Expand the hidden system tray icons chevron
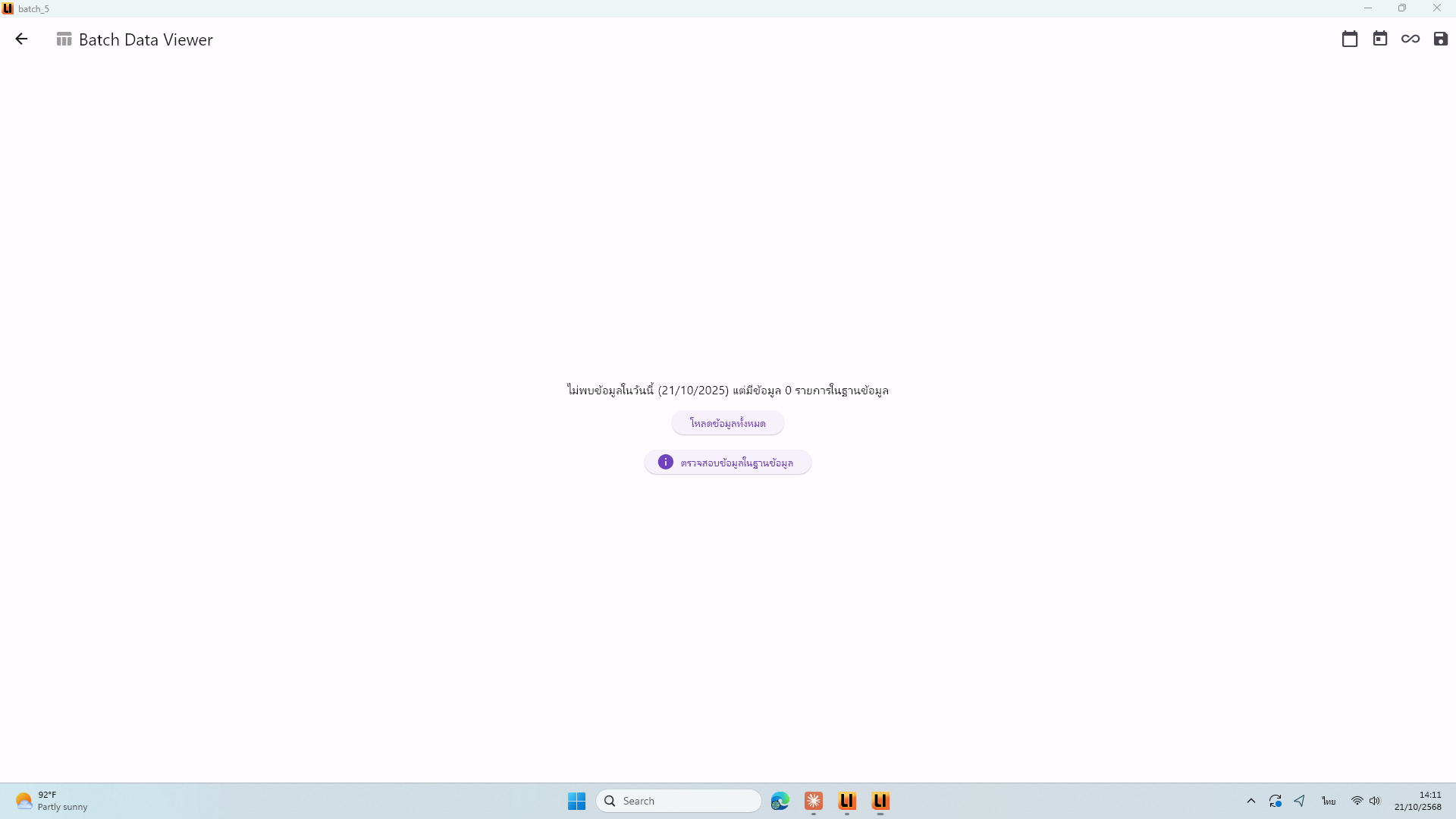Screen dimensions: 1456x819 pos(1251,801)
